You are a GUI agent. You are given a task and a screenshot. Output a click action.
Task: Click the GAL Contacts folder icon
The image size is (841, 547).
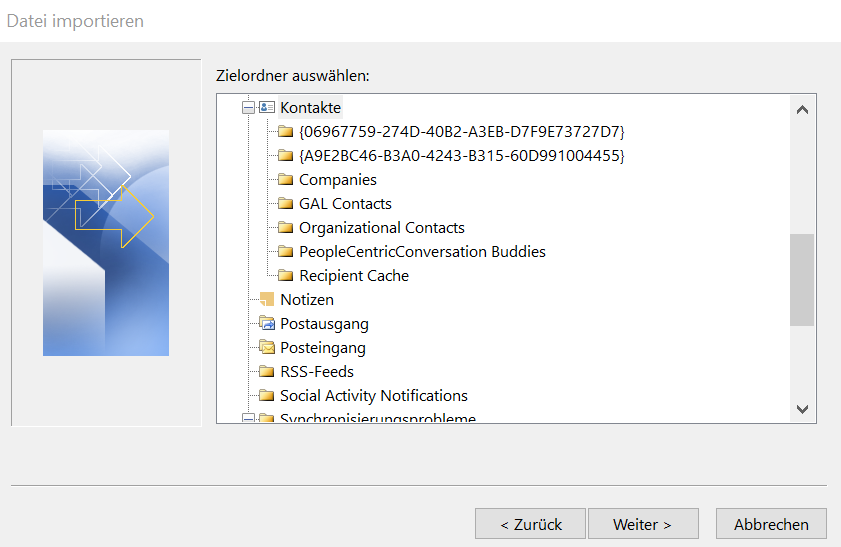point(285,203)
